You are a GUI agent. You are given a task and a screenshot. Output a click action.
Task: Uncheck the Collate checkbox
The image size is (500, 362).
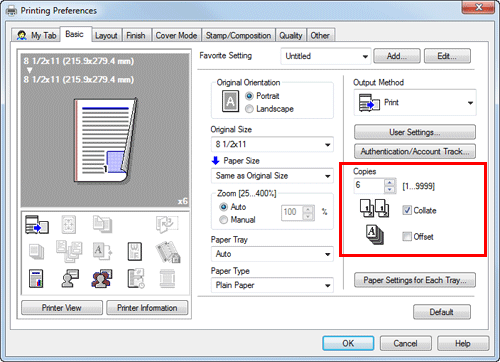pos(407,210)
